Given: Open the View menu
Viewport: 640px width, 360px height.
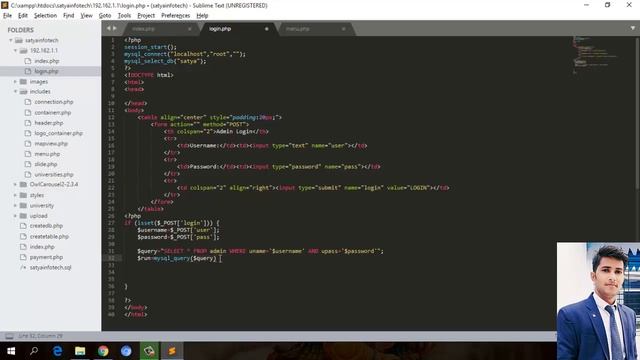Looking at the screenshot, I should (87, 16).
